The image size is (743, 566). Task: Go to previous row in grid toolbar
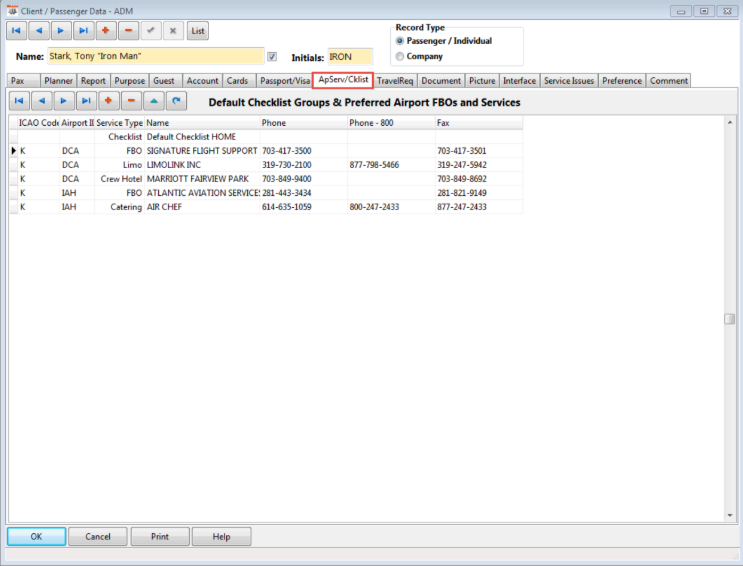click(41, 101)
